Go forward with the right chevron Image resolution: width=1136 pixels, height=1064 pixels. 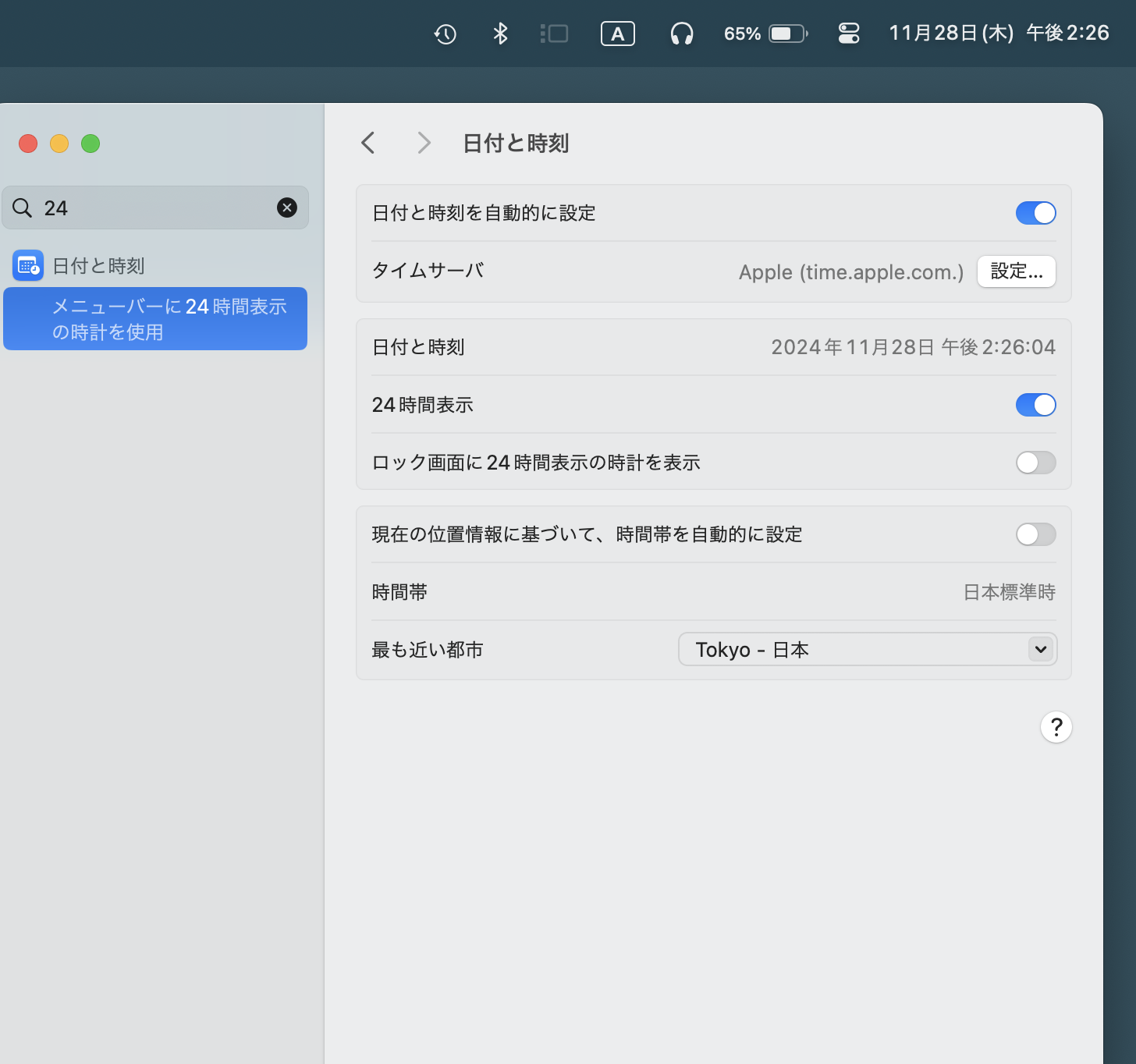pyautogui.click(x=424, y=143)
